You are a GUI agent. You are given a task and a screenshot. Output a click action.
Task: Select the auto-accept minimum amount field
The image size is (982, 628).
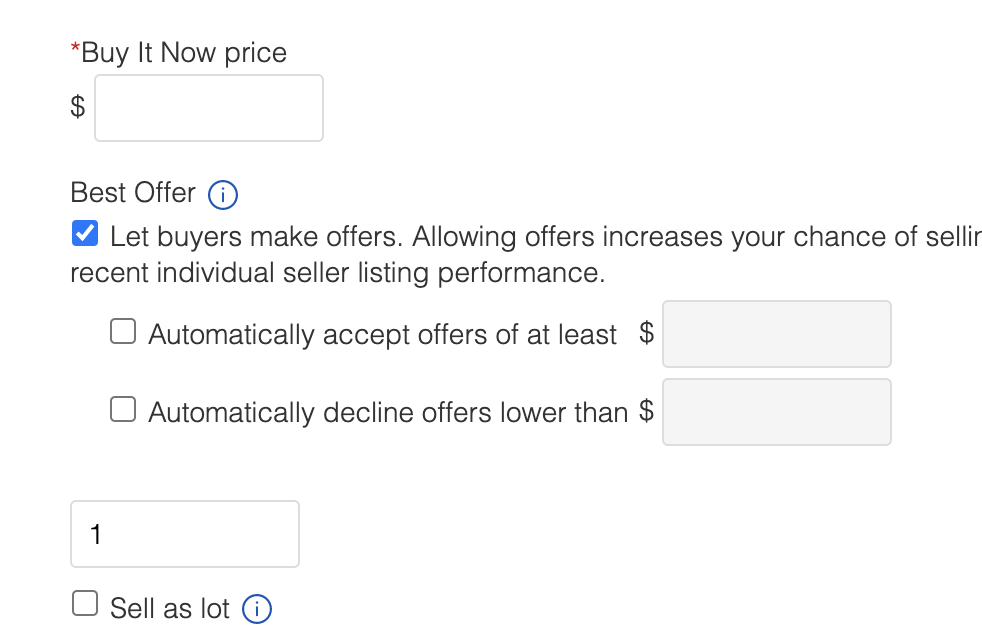[x=777, y=334]
